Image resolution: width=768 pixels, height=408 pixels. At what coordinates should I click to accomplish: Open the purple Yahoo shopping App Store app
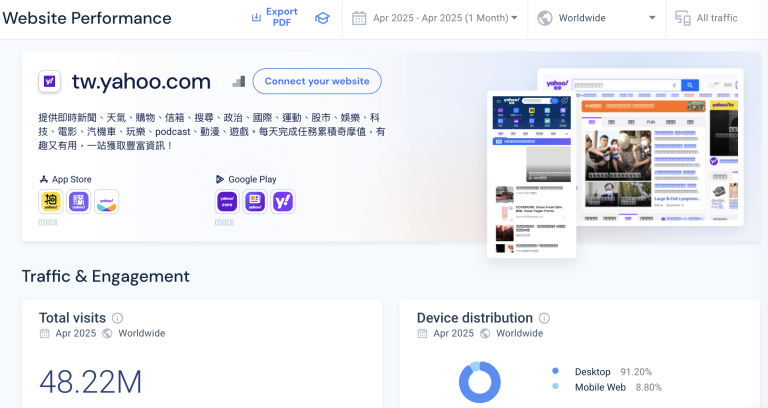pyautogui.click(x=78, y=201)
